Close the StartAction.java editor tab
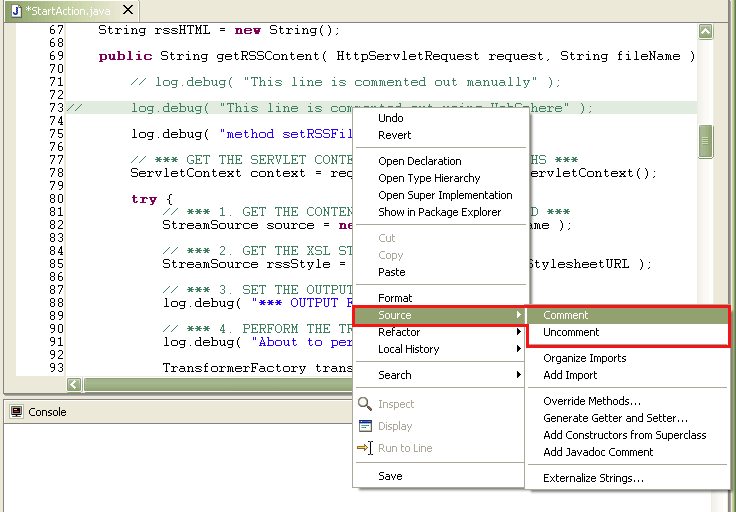736x512 pixels. click(x=128, y=9)
